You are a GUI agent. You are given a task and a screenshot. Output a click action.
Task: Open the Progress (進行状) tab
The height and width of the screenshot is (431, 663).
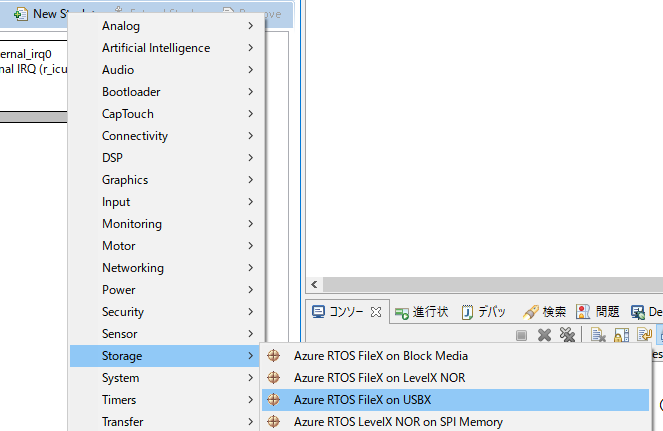point(421,312)
